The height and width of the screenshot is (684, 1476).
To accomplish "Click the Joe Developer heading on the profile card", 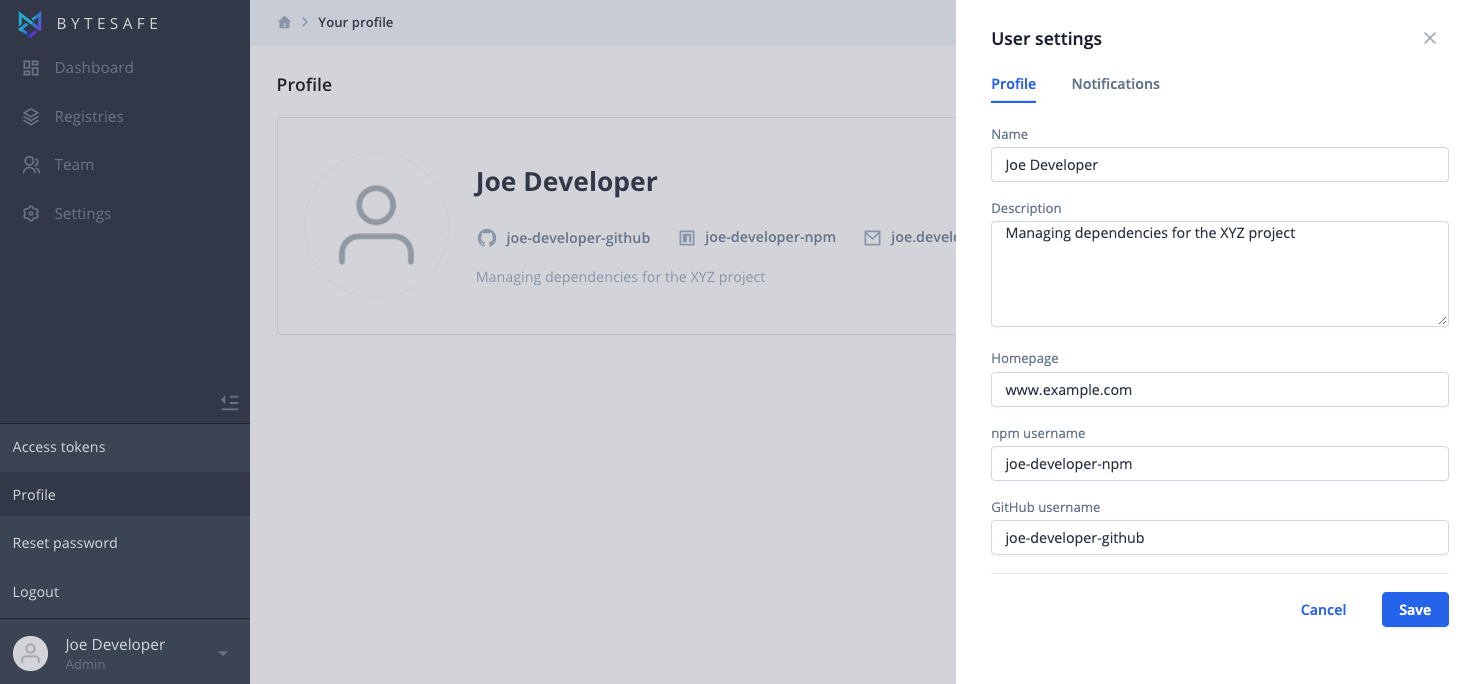I will [566, 182].
